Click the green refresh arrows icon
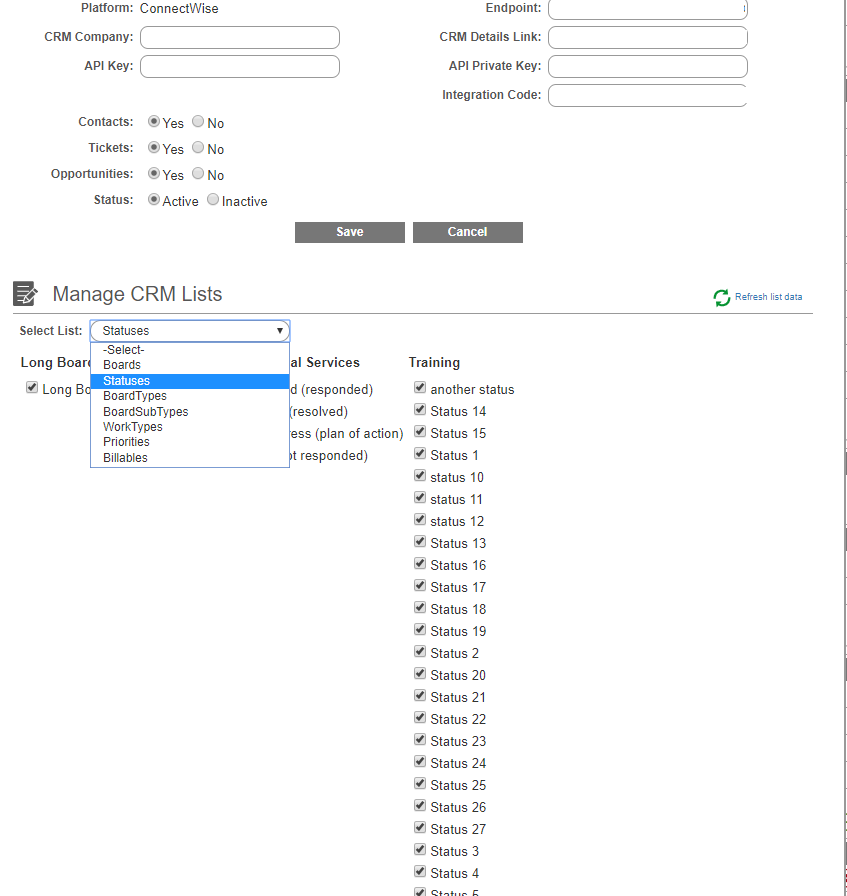 [722, 297]
